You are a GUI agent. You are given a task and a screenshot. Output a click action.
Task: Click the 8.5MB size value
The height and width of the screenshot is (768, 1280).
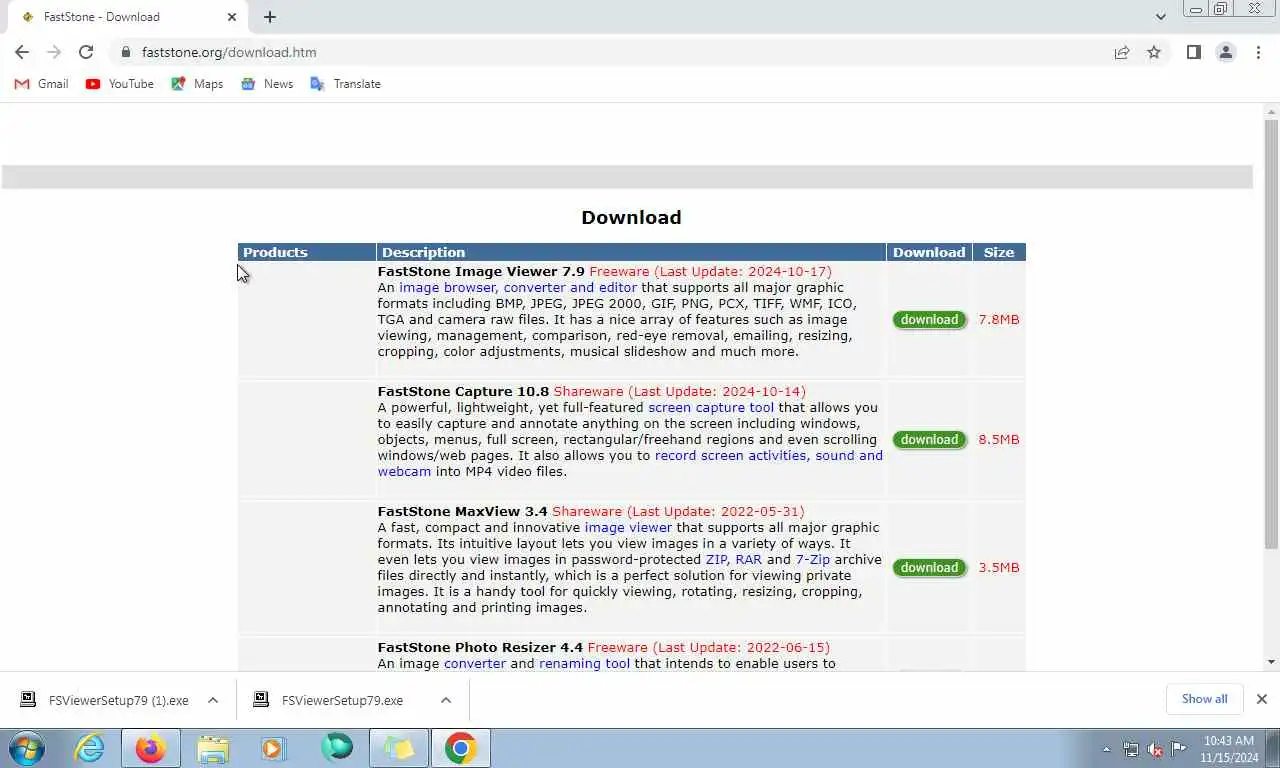pos(999,439)
